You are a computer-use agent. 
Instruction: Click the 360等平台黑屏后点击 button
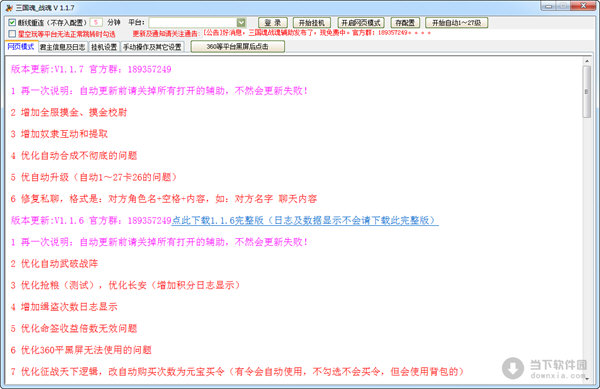click(238, 47)
